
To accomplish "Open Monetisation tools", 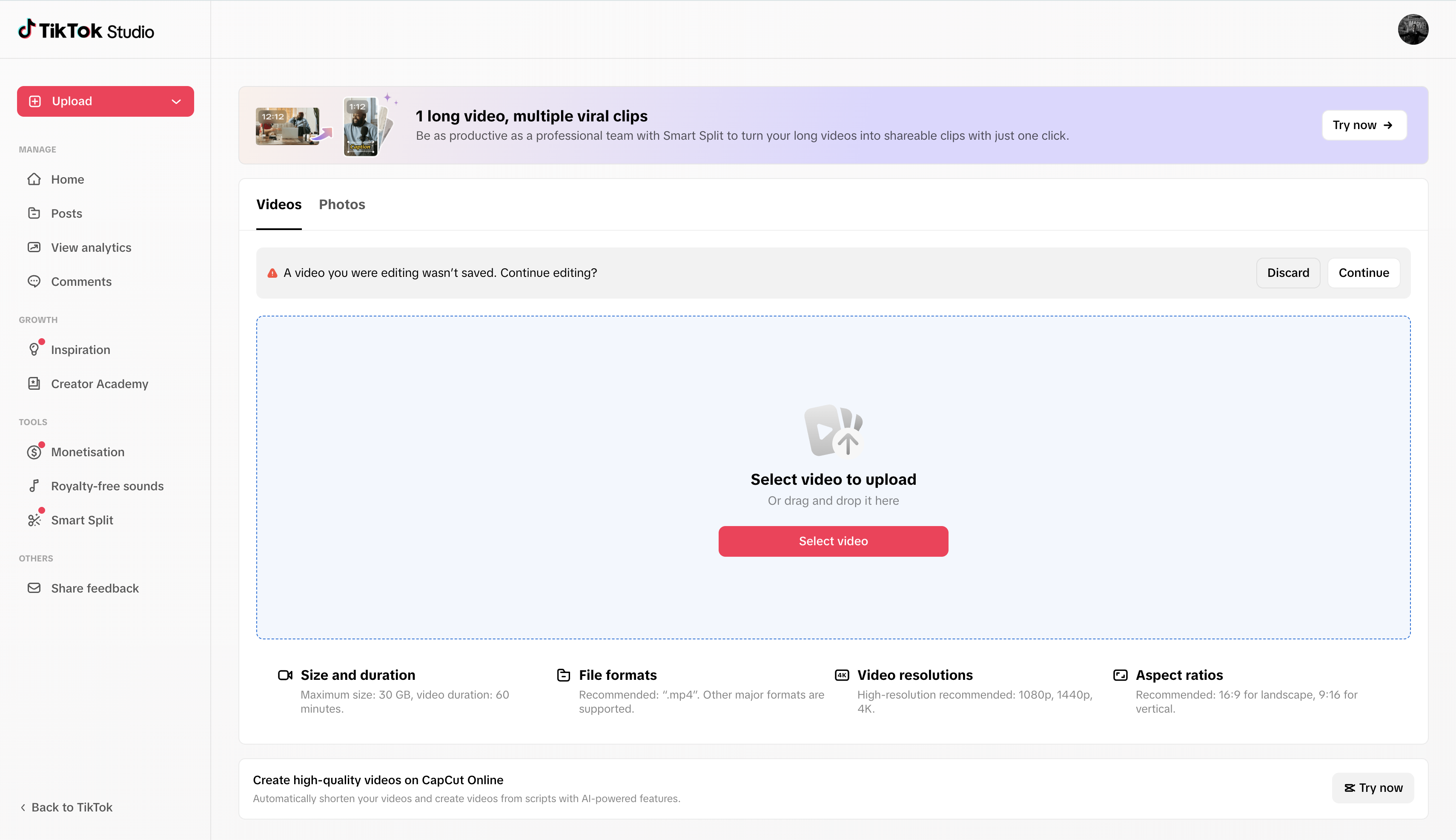I will pyautogui.click(x=105, y=452).
